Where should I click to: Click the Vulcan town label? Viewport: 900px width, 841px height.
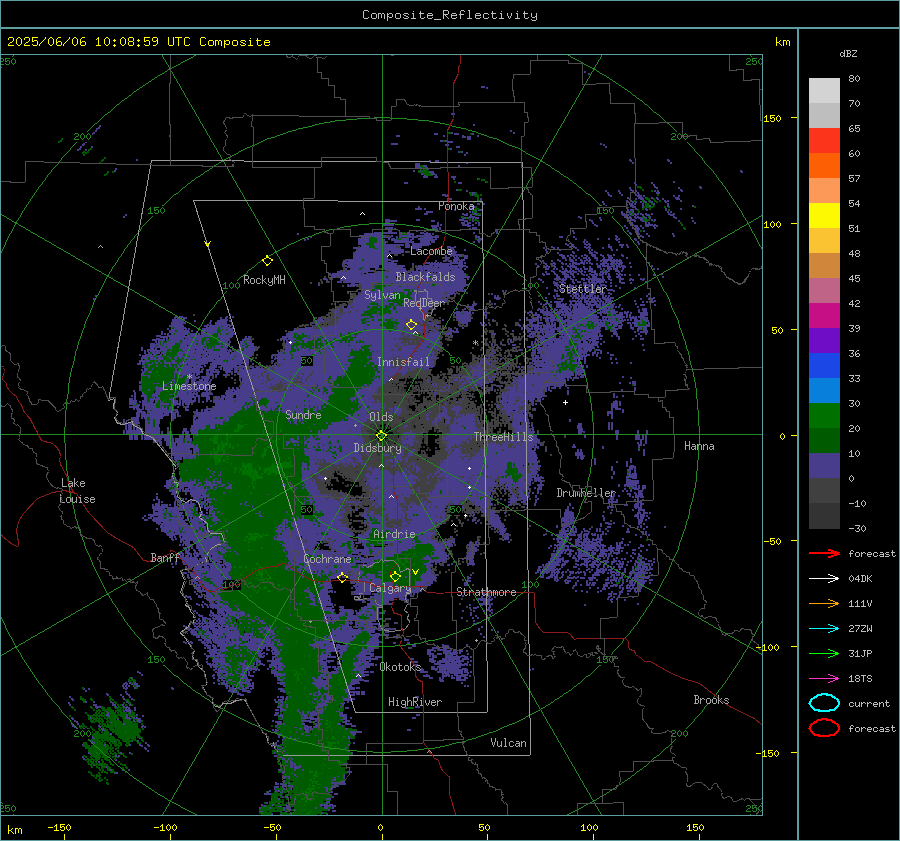point(508,743)
